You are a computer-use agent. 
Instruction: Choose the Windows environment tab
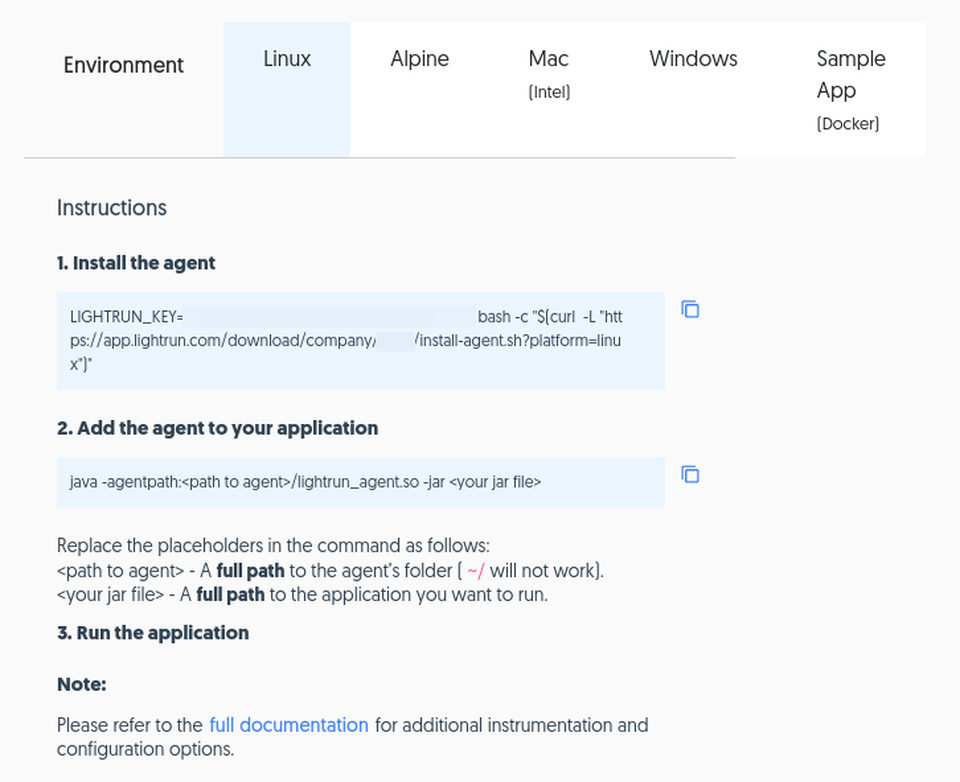point(693,89)
